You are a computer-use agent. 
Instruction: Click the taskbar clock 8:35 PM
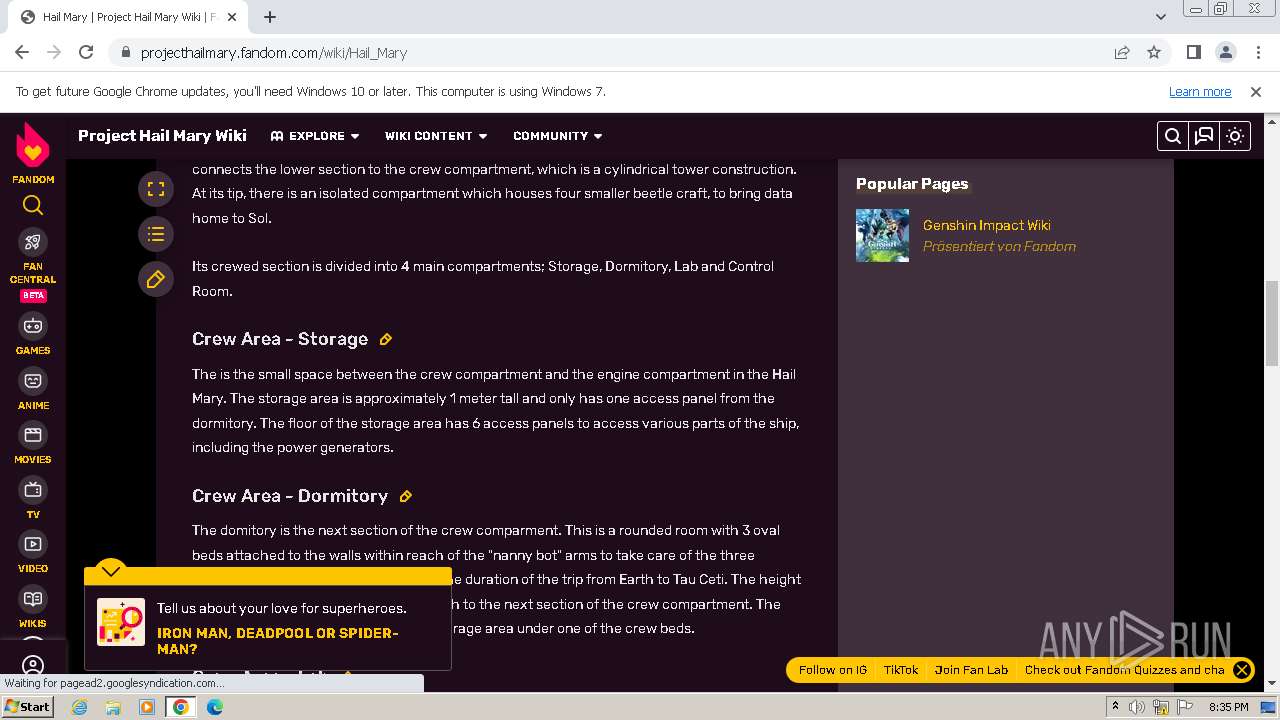[1229, 707]
